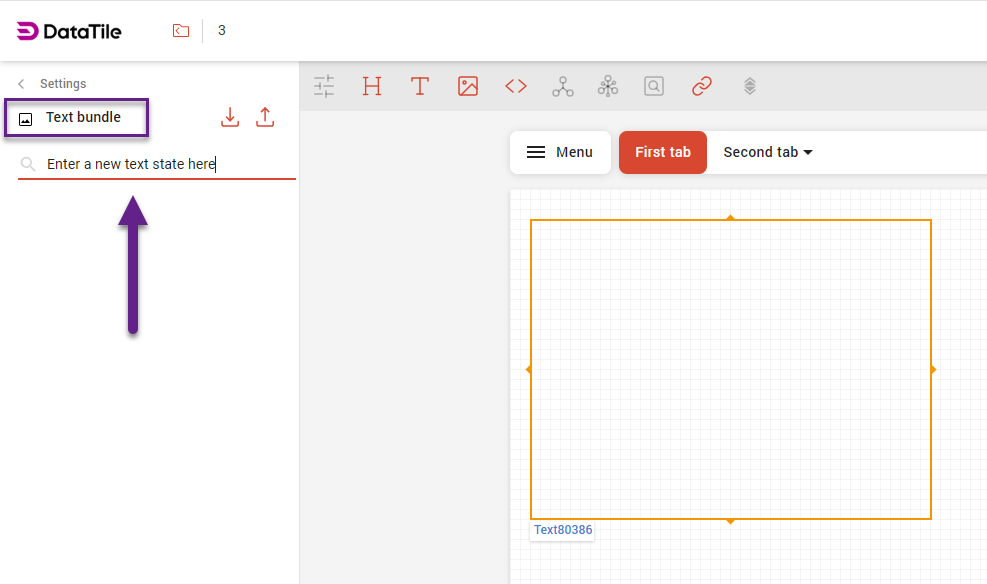Download the text bundle
Image resolution: width=987 pixels, height=584 pixels.
pyautogui.click(x=230, y=117)
